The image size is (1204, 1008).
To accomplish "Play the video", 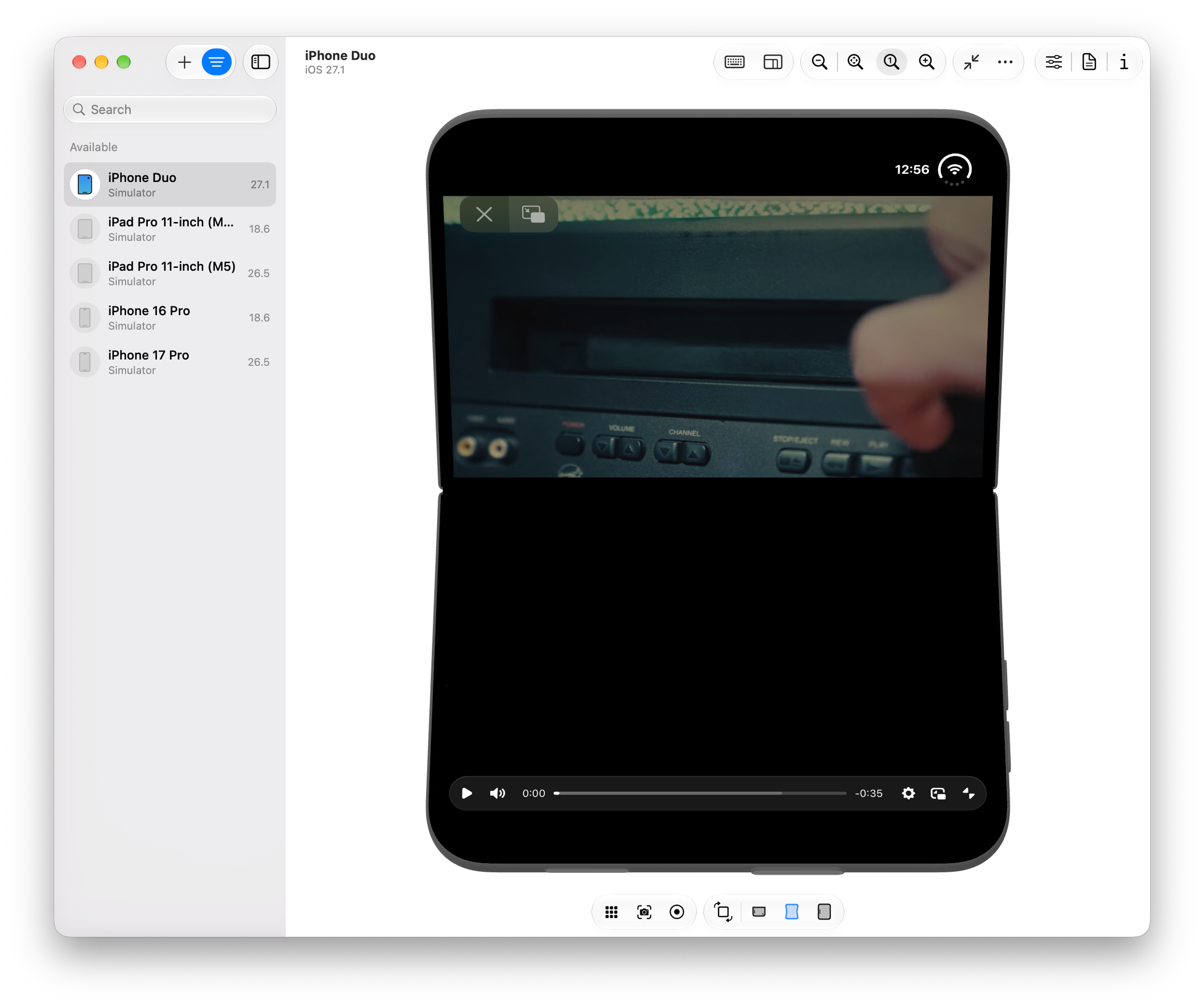I will (467, 794).
